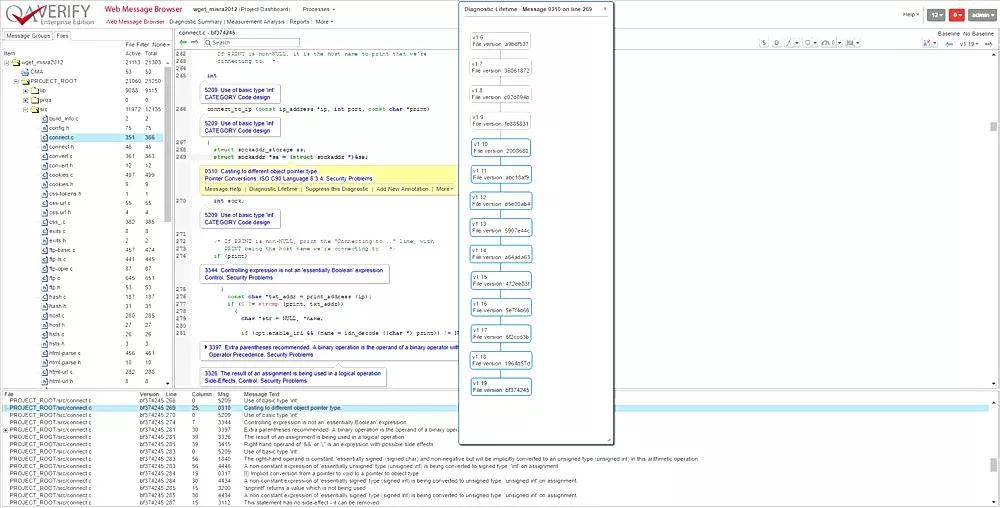Click the 5209 Use of basic type message at line 270
This screenshot has width=1000, height=508.
[240, 219]
